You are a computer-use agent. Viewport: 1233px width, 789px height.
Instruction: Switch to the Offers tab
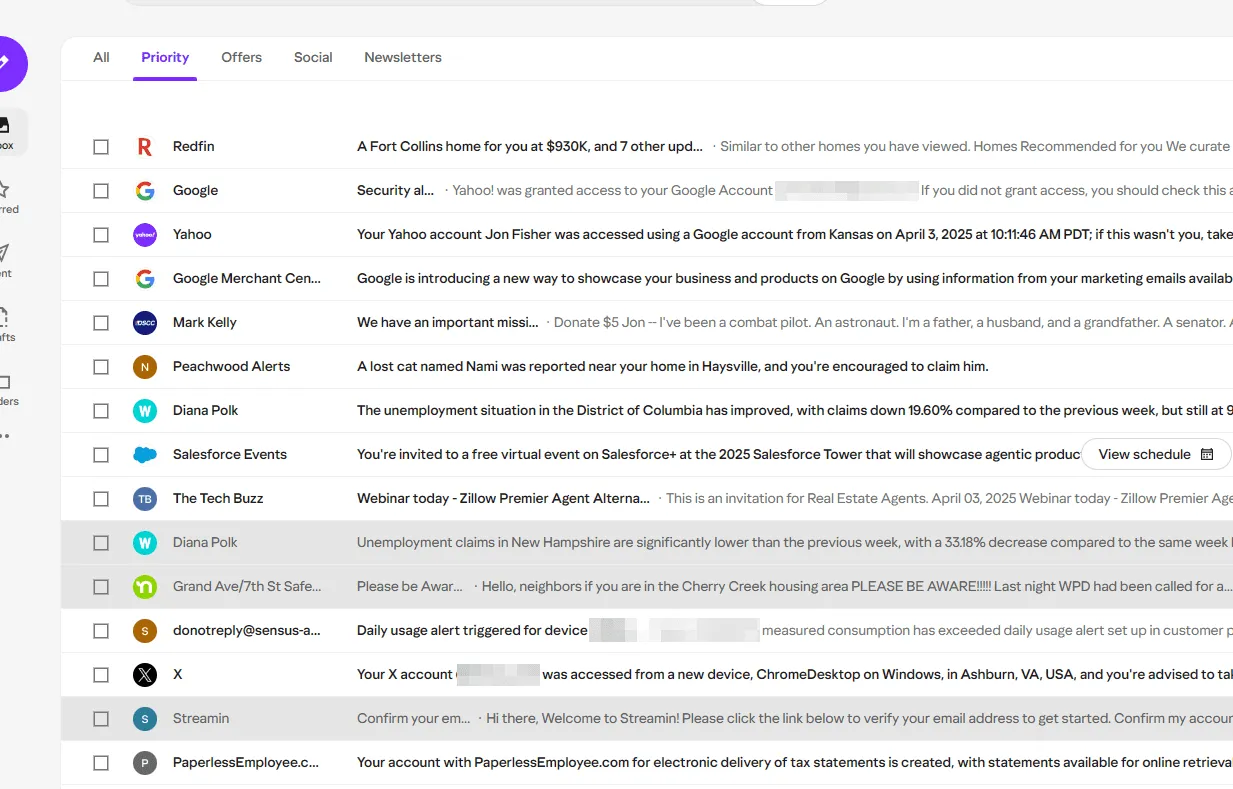[x=241, y=57]
